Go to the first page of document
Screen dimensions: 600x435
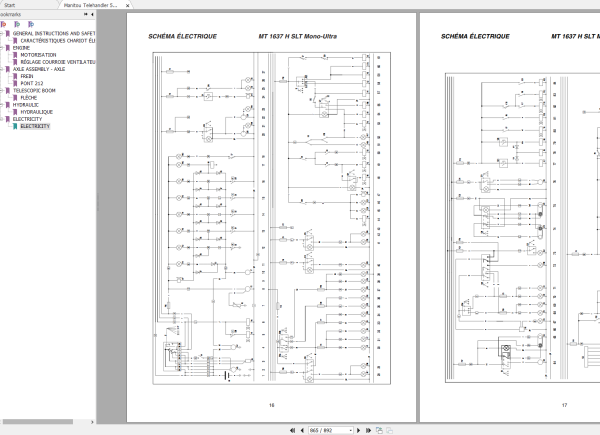coord(293,430)
